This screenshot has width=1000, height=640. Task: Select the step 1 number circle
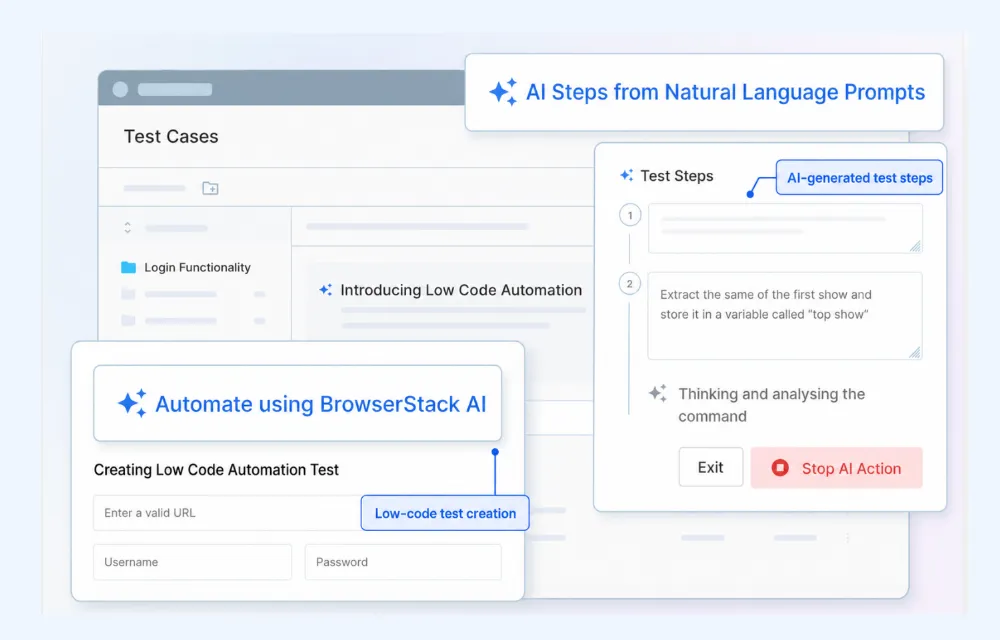[x=630, y=215]
